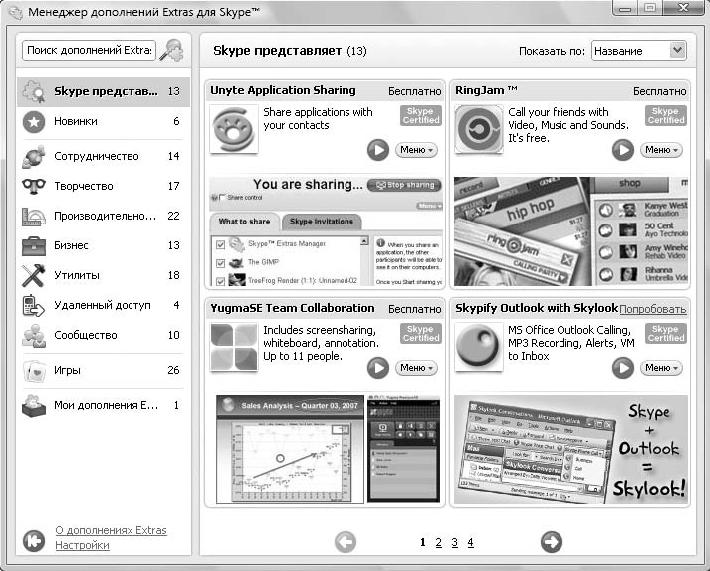This screenshot has width=710, height=571.
Task: Go to previous page with left arrow
Action: tap(345, 542)
